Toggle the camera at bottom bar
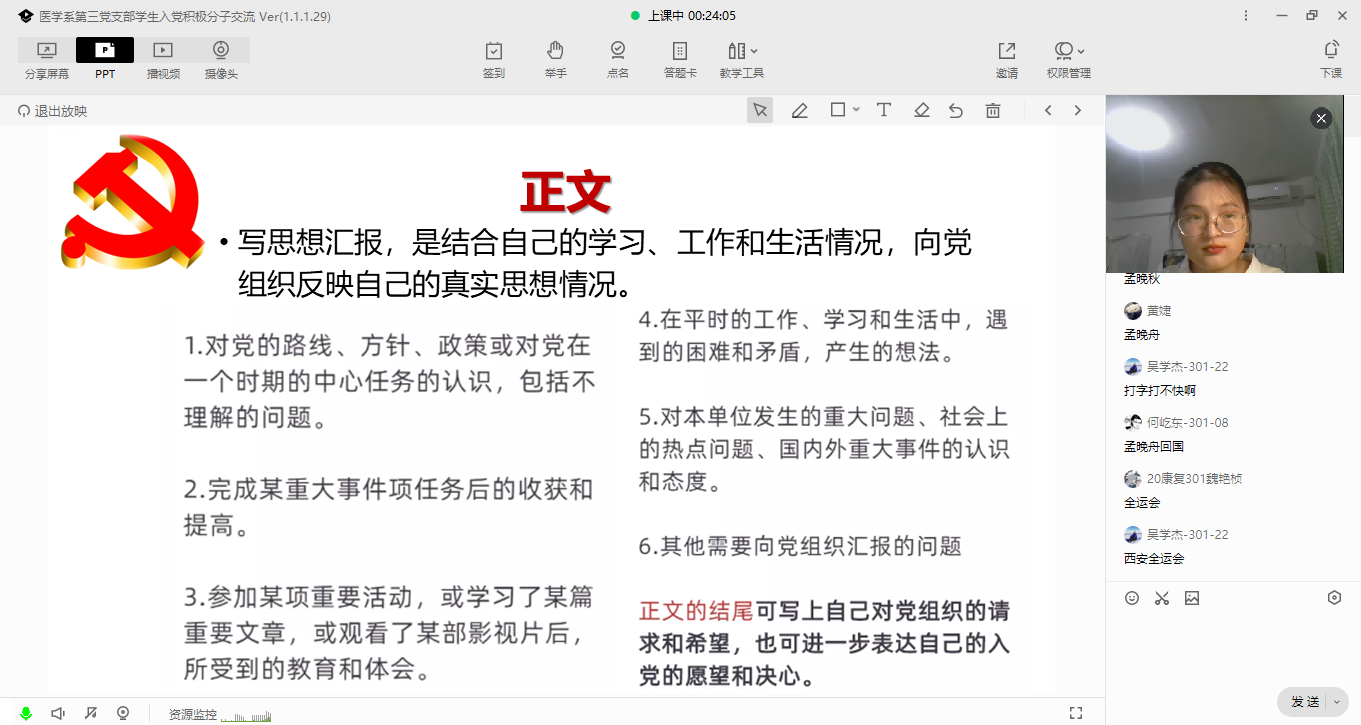 123,713
